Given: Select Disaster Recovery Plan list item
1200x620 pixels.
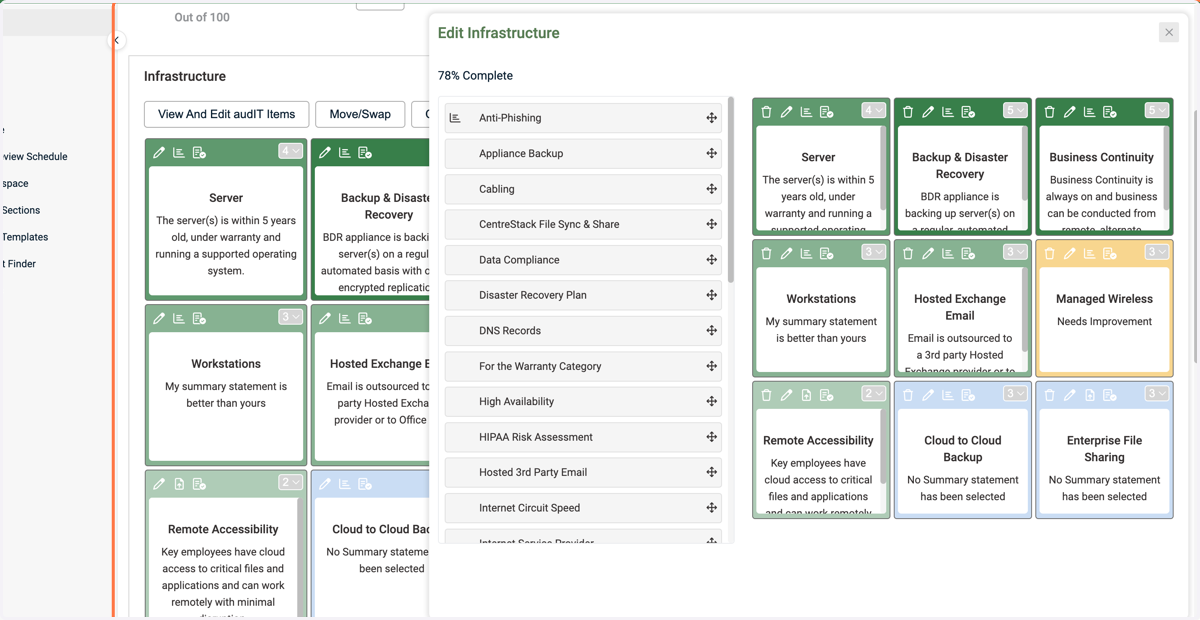Looking at the screenshot, I should (x=583, y=296).
